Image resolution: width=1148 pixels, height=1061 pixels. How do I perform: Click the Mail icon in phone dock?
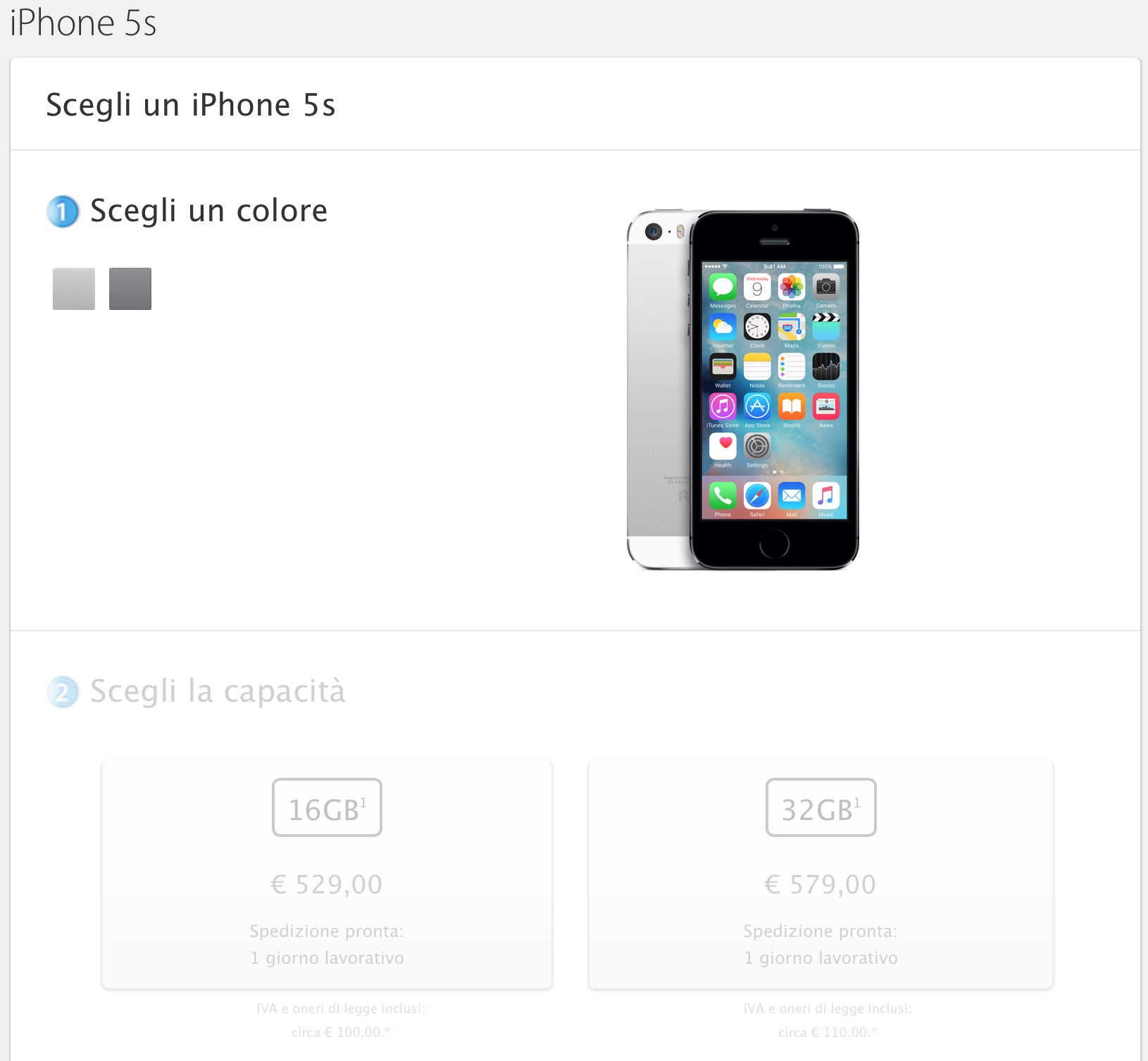(x=792, y=496)
